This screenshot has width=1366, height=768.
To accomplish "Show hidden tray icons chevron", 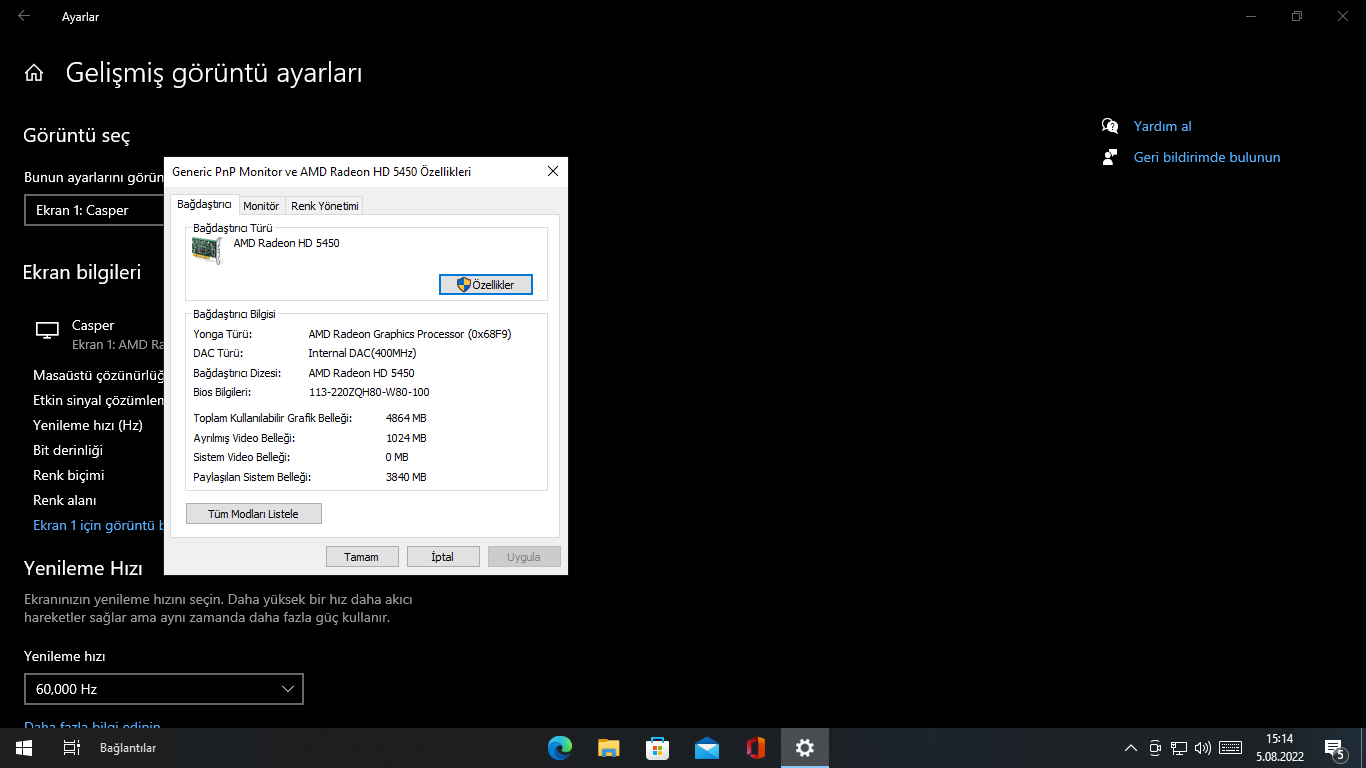I will coord(1131,748).
